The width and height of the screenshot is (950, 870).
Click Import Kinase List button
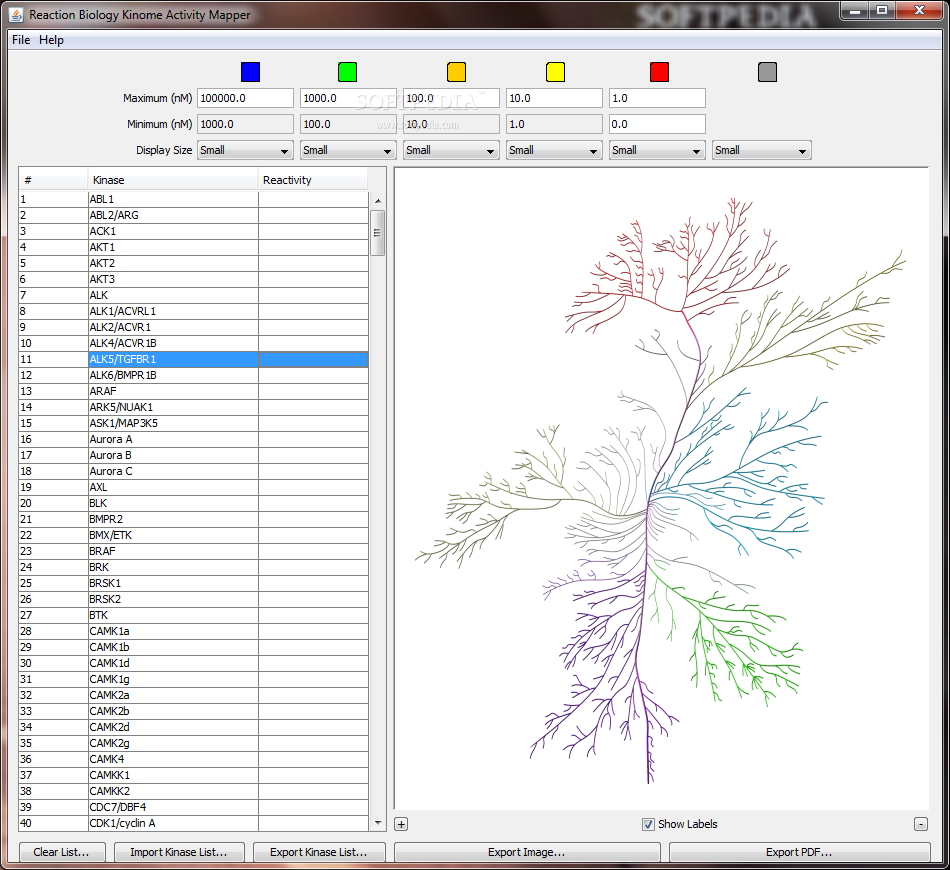pyautogui.click(x=179, y=852)
